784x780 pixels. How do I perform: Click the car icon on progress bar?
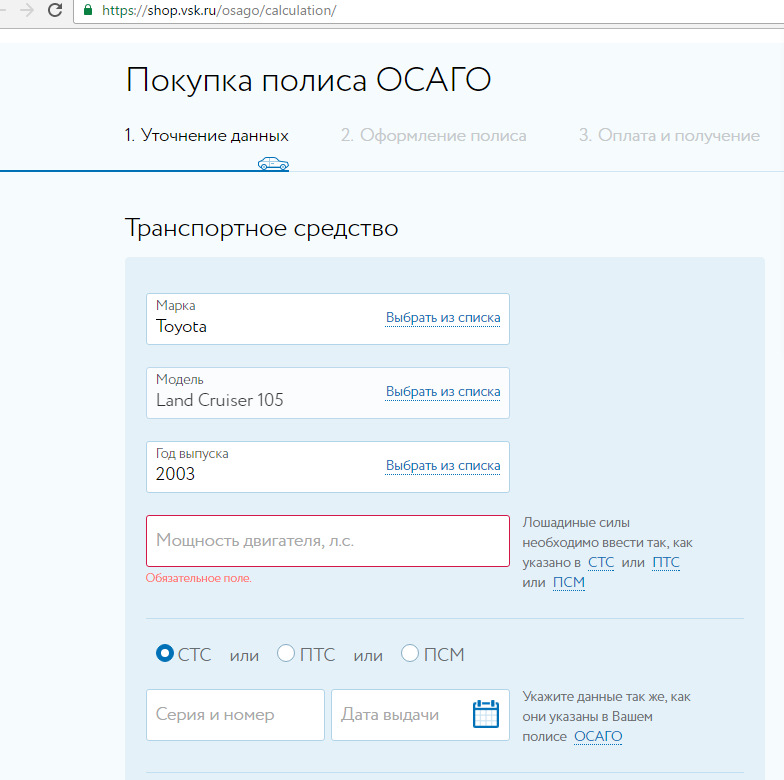272,163
